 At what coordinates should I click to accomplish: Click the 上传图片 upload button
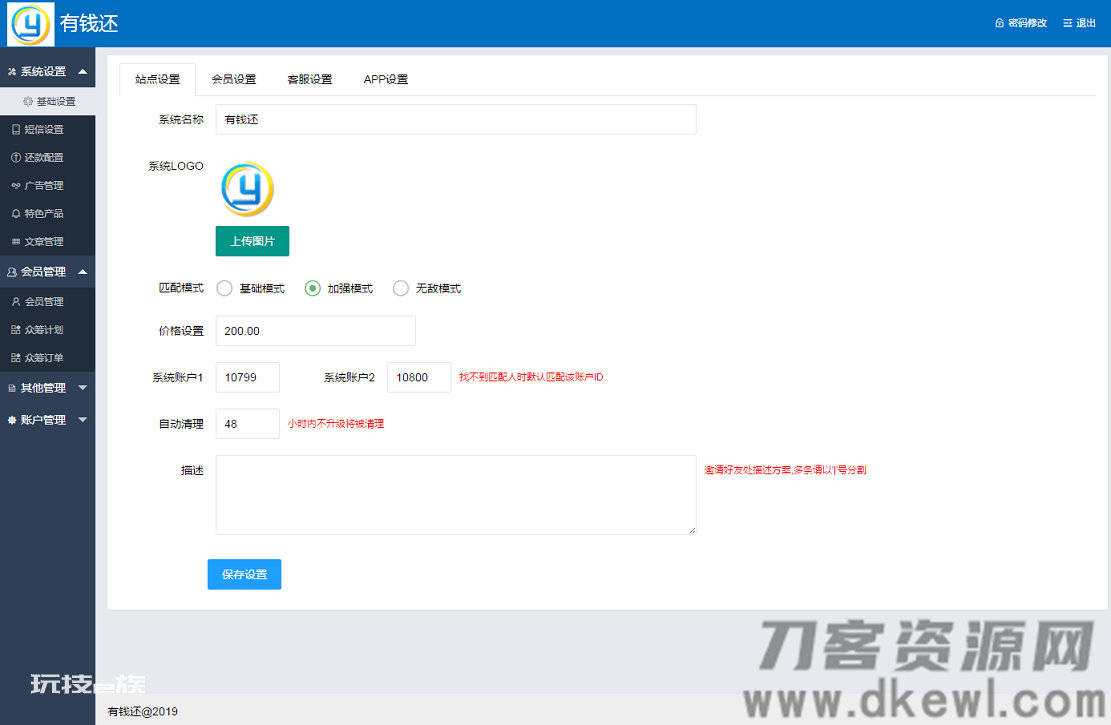coord(252,241)
